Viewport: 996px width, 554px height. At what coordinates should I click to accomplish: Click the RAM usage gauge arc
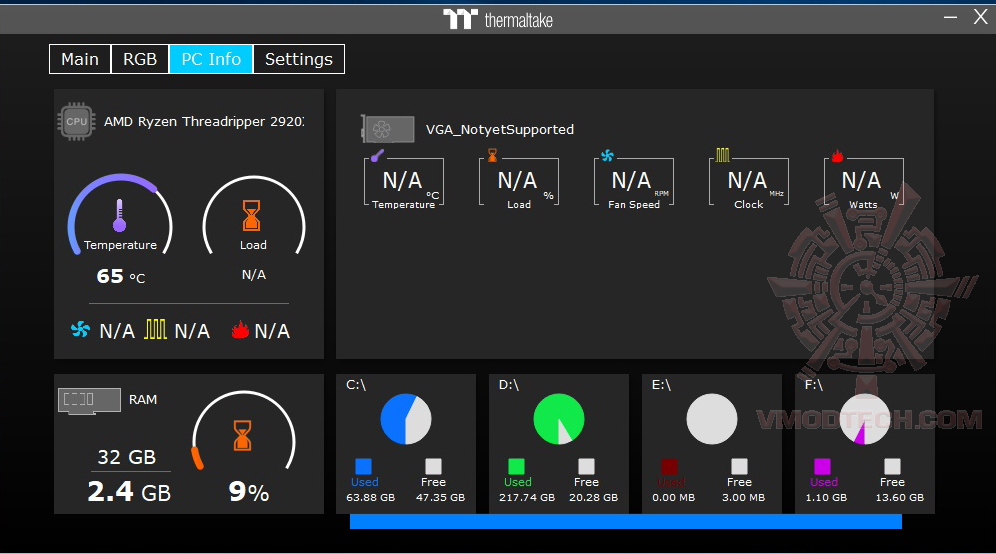point(244,430)
